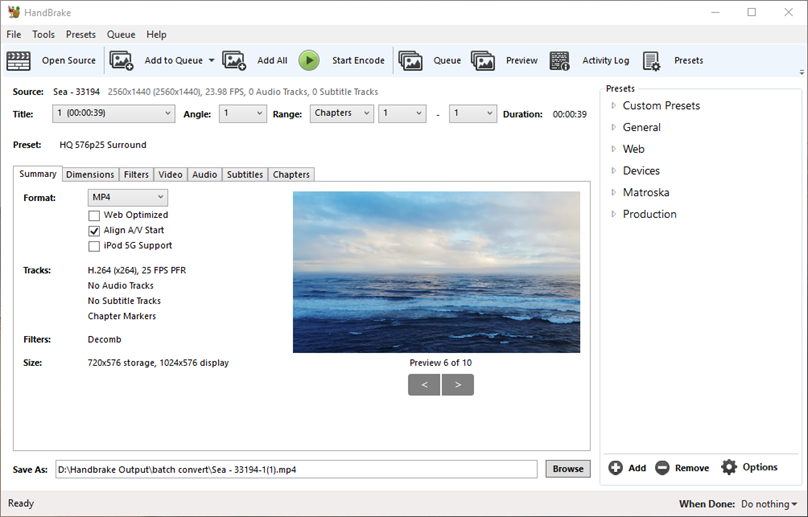The image size is (808, 517).
Task: Click the Add to Queue picture icon
Action: click(x=122, y=61)
